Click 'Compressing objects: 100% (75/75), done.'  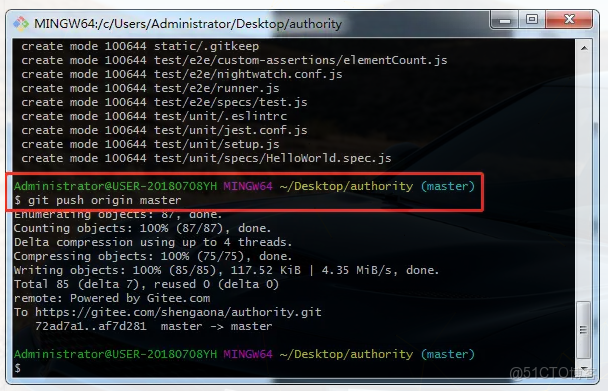click(x=153, y=256)
